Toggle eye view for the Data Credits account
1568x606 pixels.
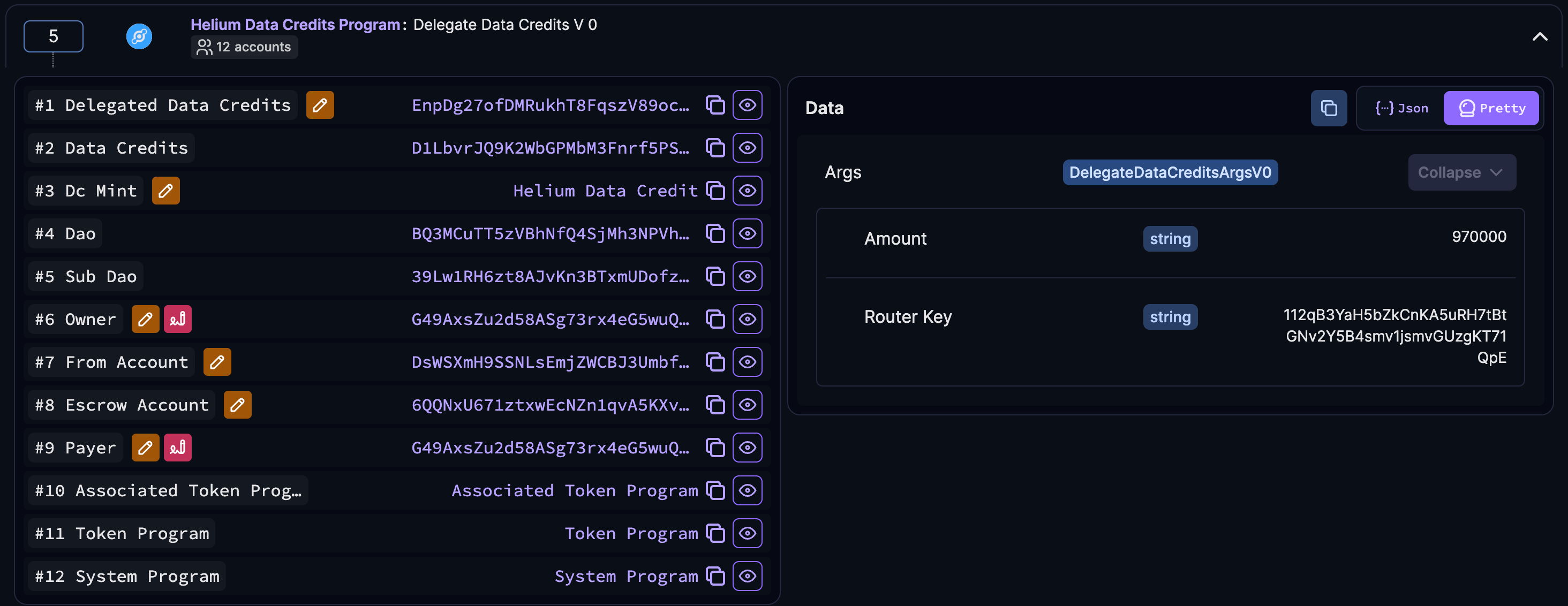748,148
